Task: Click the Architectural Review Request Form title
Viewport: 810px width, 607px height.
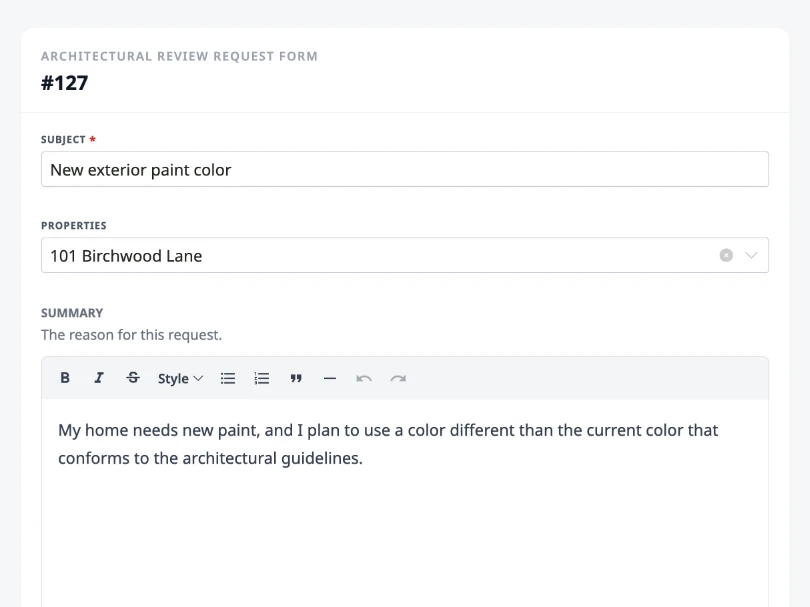Action: 179,56
